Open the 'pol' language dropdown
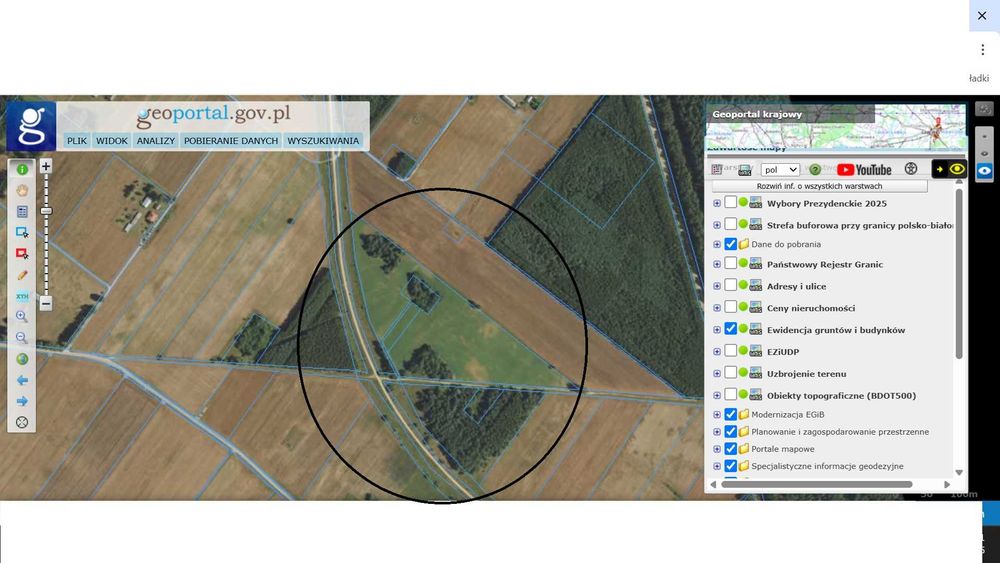 point(780,170)
